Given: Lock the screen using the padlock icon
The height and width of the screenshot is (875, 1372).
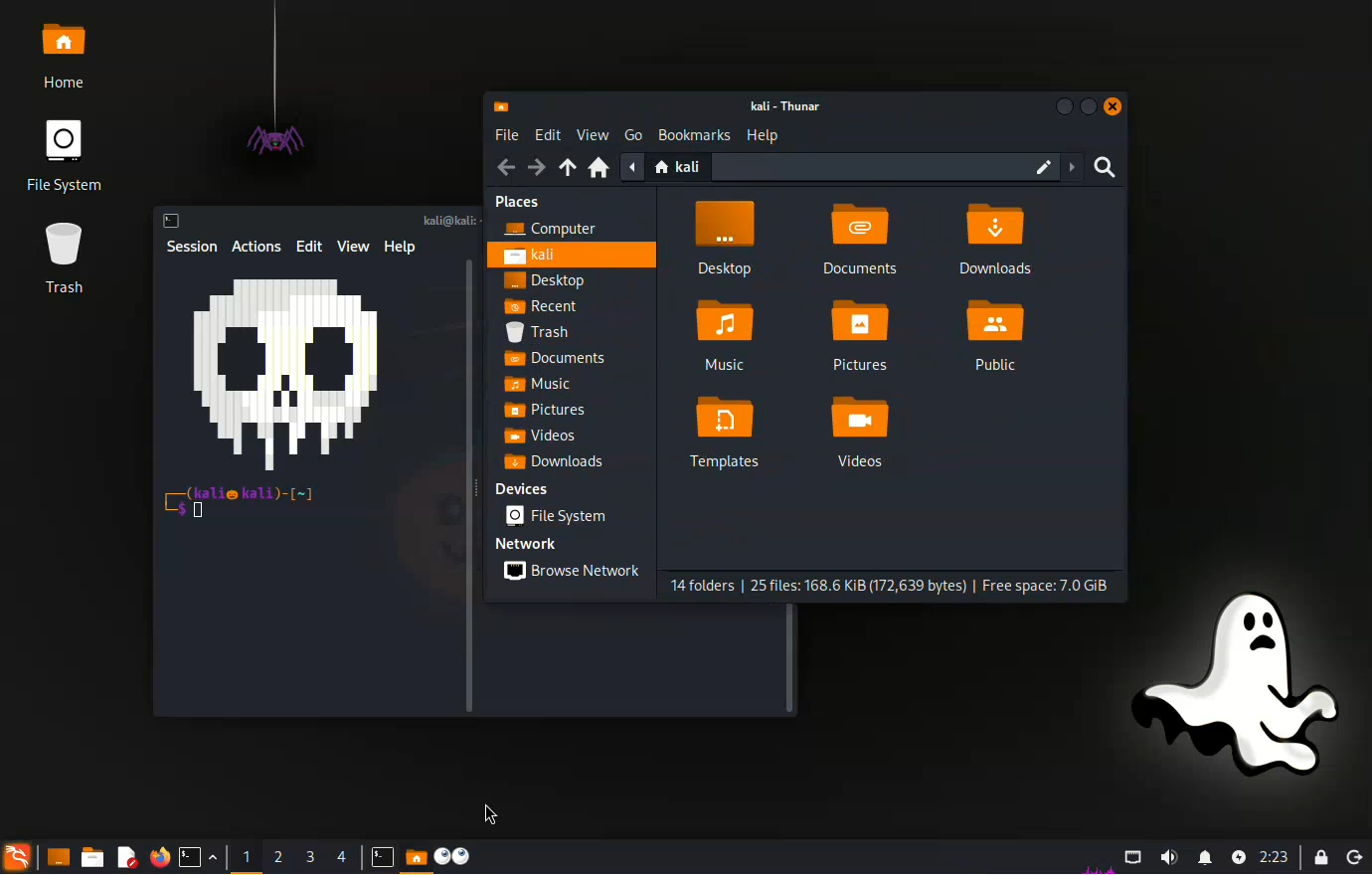Looking at the screenshot, I should 1321,857.
